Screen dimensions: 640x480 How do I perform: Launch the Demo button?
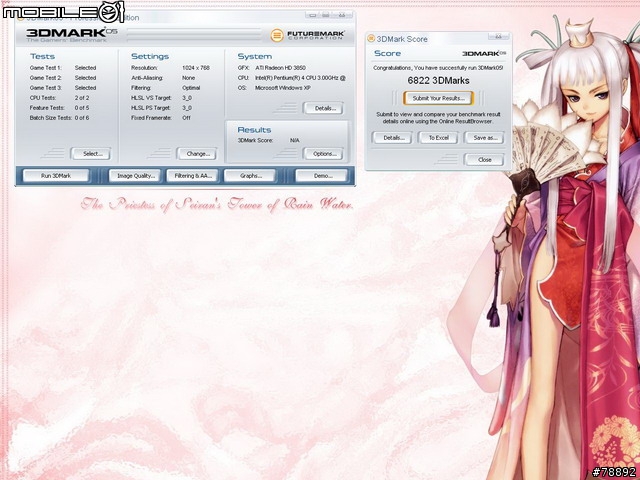[x=322, y=176]
